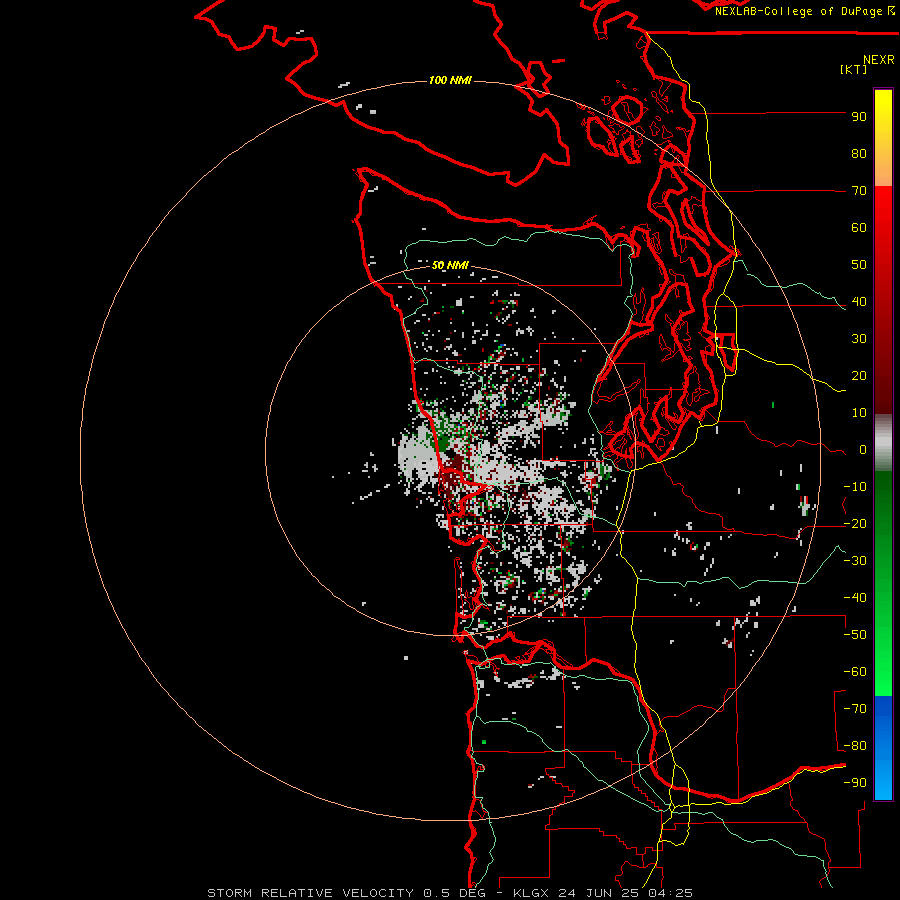Click the 100 NMI range ring label

450,80
